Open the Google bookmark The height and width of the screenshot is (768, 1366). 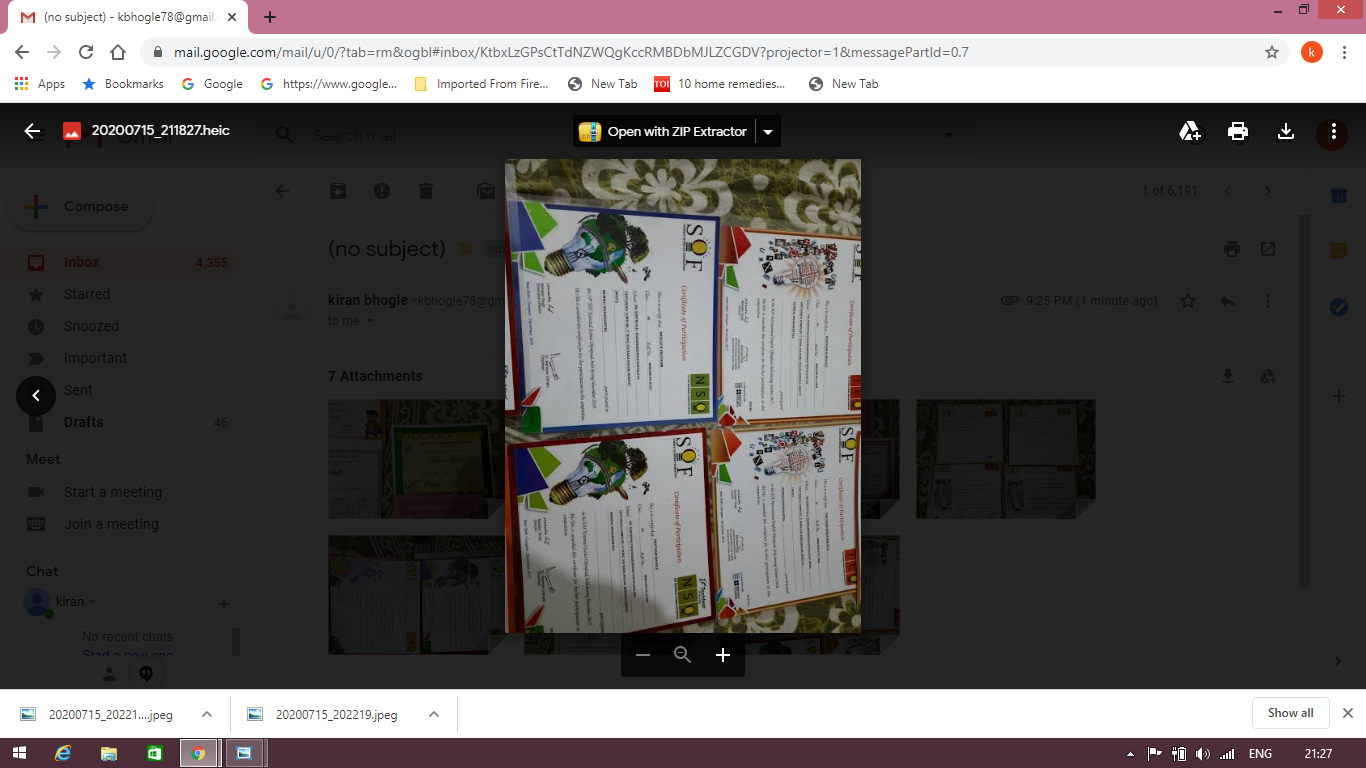click(212, 84)
